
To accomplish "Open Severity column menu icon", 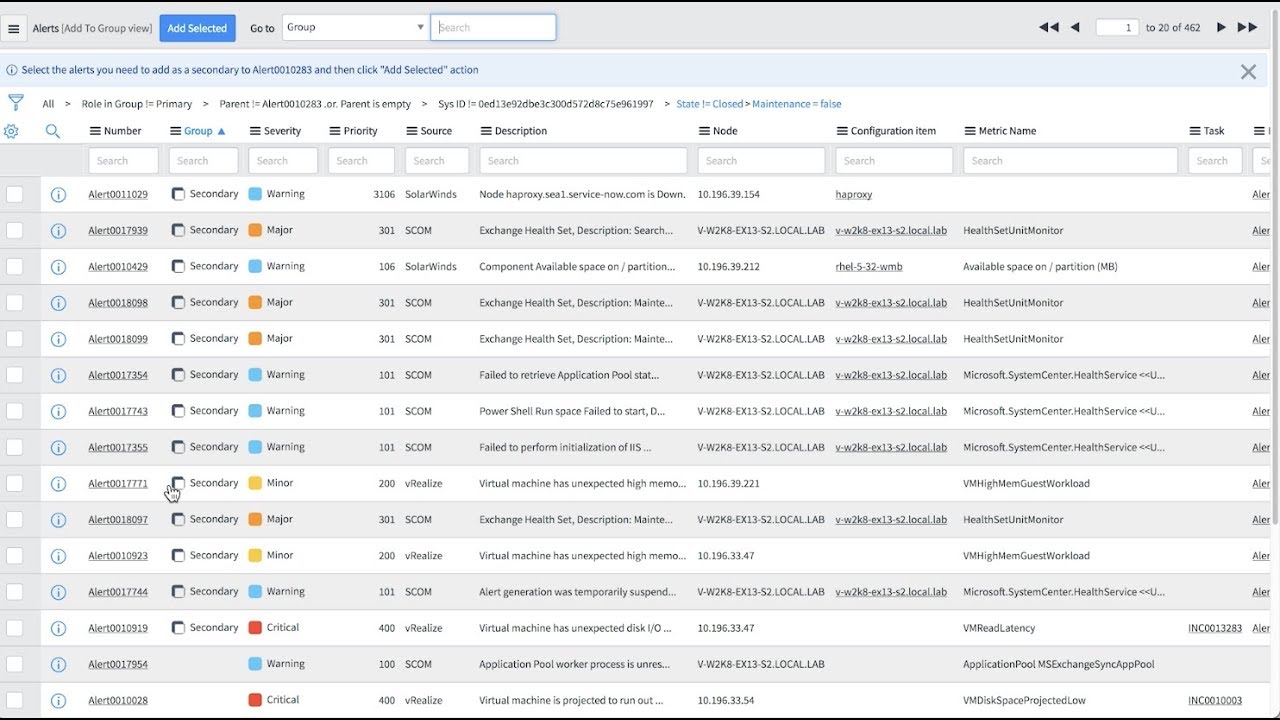I will (x=254, y=131).
